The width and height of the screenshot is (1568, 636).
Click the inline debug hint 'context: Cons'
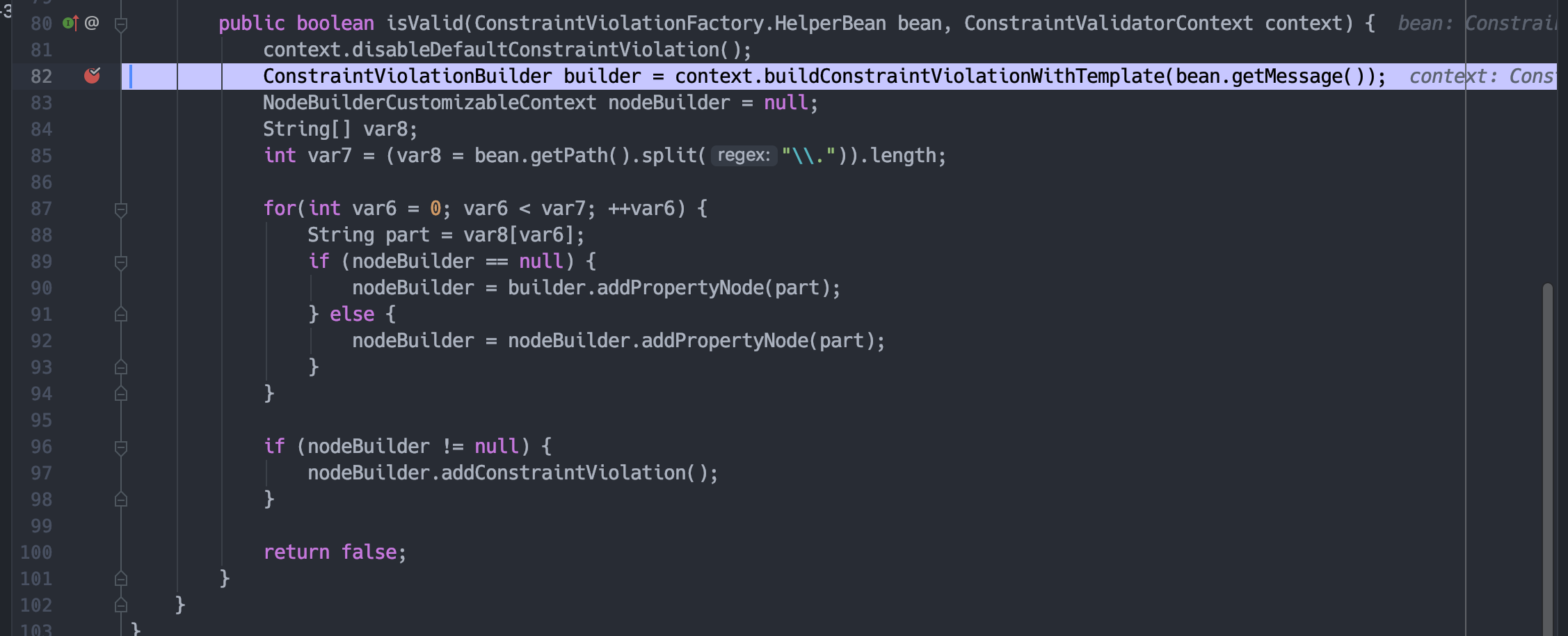(x=1482, y=76)
